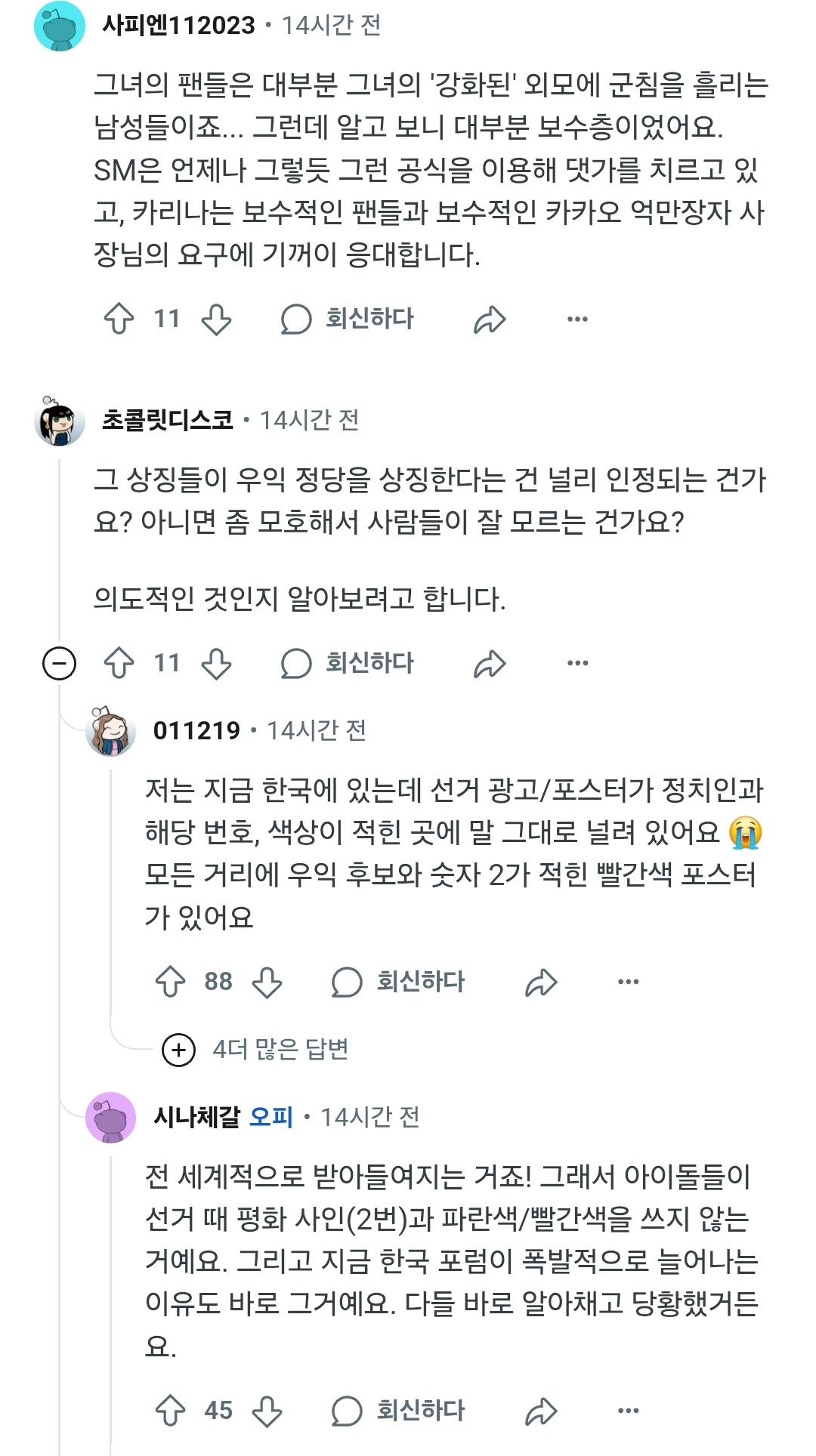Upvote 초콜릿디스코's comment
Screen dimensions: 816x1456
(x=119, y=663)
